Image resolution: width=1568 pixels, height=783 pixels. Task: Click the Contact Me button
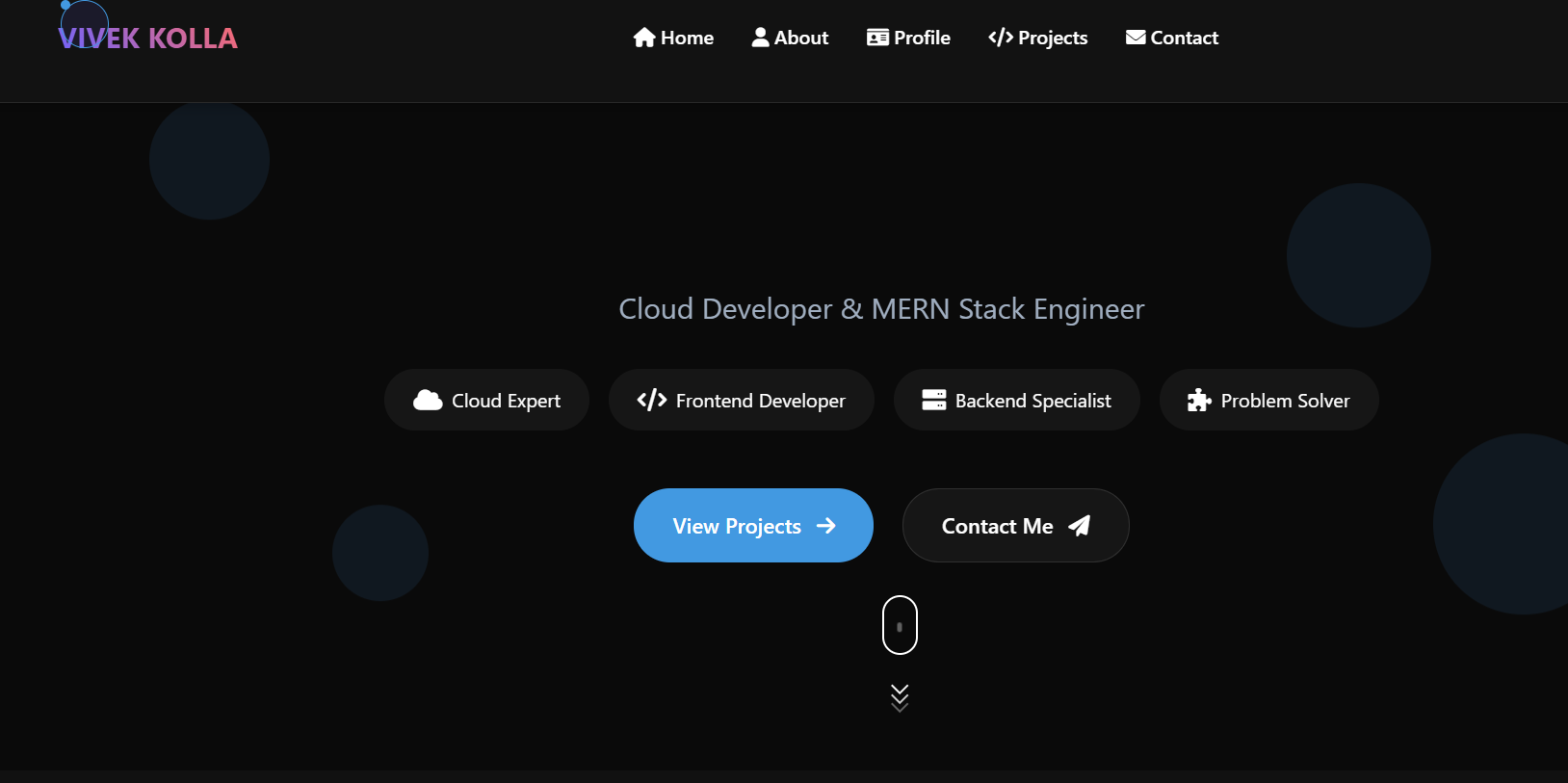1016,525
